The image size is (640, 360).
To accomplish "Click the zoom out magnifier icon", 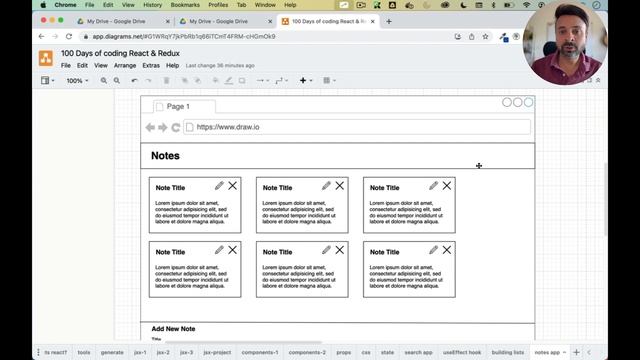I will [117, 81].
